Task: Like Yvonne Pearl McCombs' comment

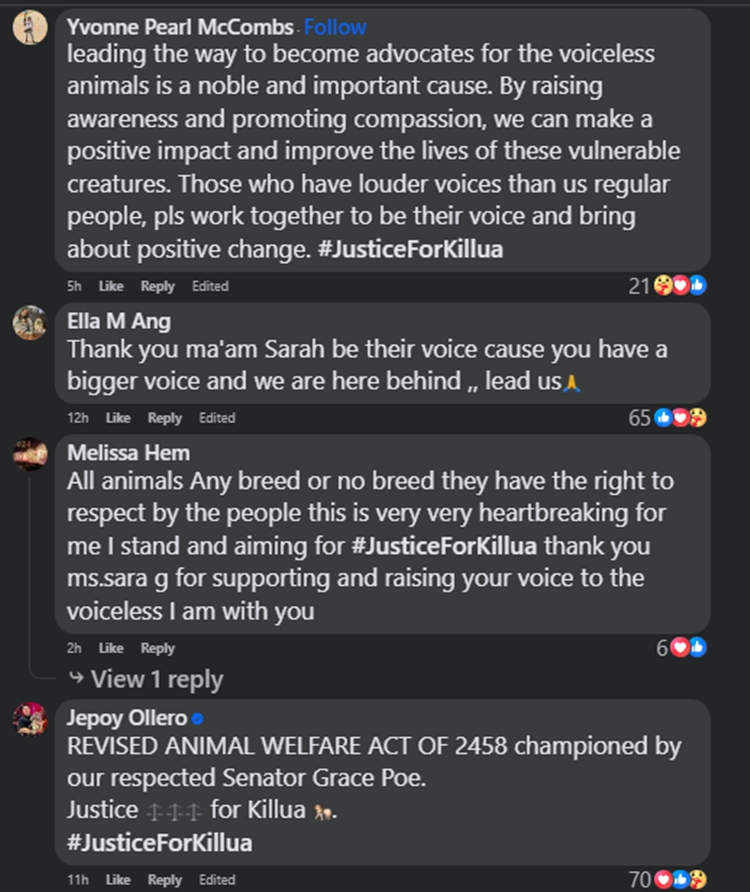Action: pos(111,286)
